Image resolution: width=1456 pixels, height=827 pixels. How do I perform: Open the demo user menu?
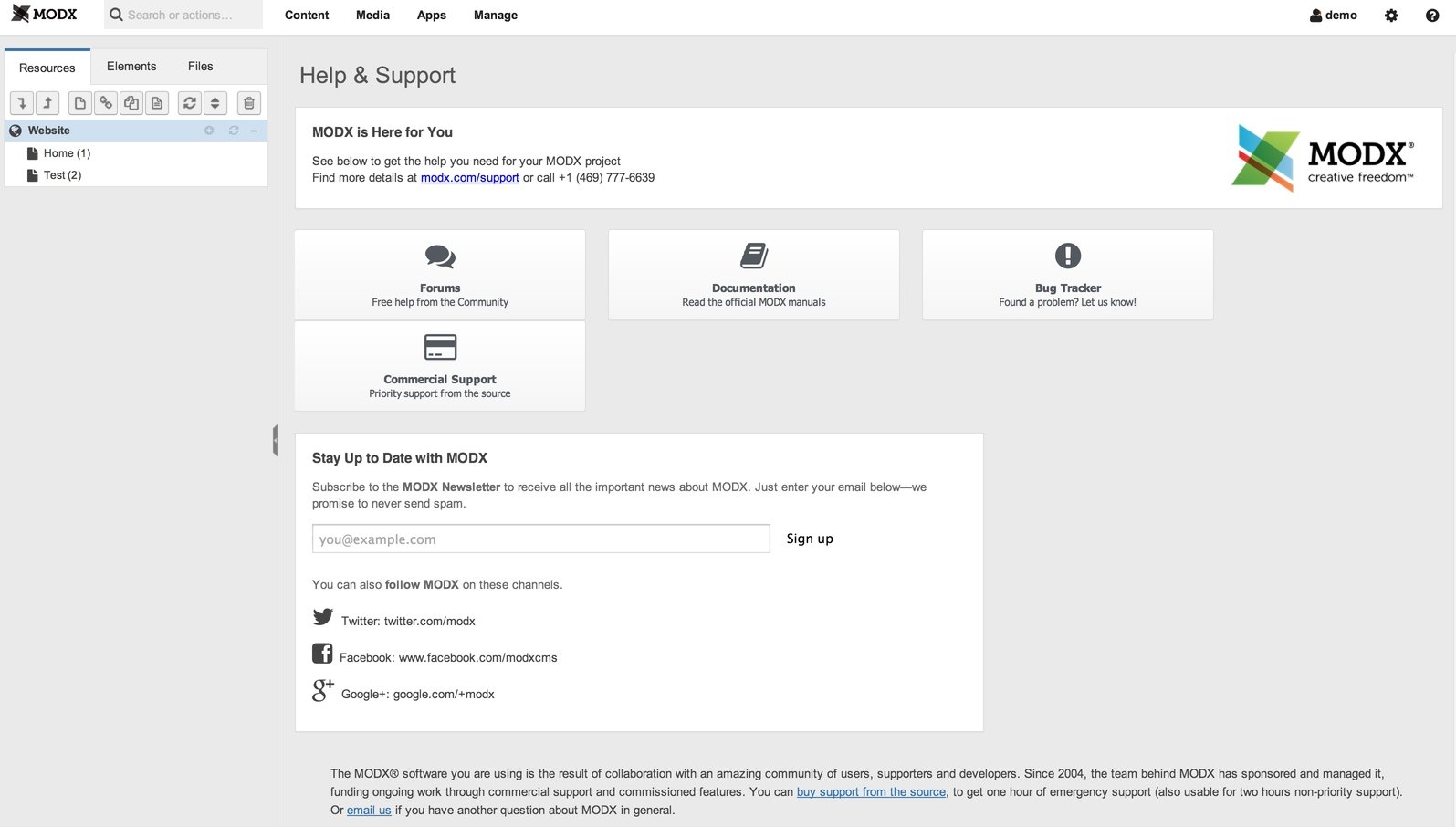[1334, 16]
